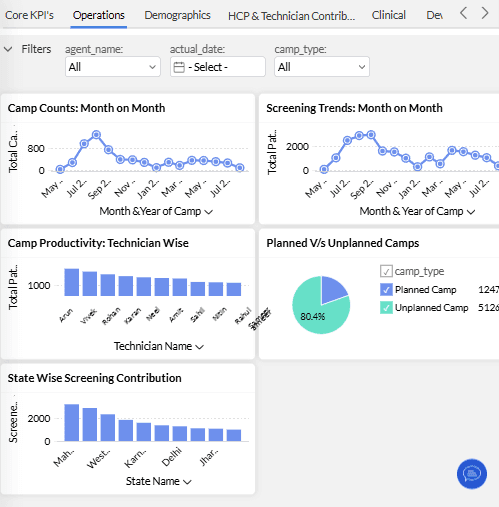The width and height of the screenshot is (499, 507).
Task: Click the Planned V/s Unplanned Camps title
Action: click(x=343, y=243)
